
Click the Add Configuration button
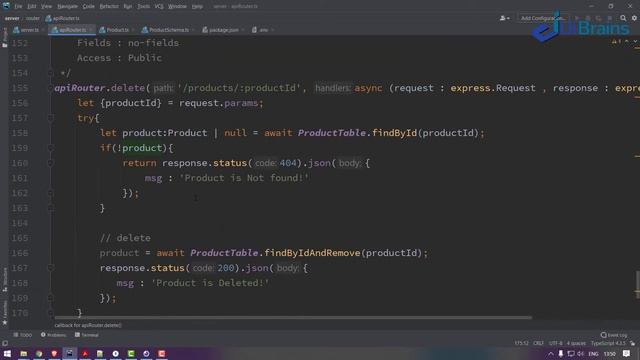pyautogui.click(x=542, y=18)
